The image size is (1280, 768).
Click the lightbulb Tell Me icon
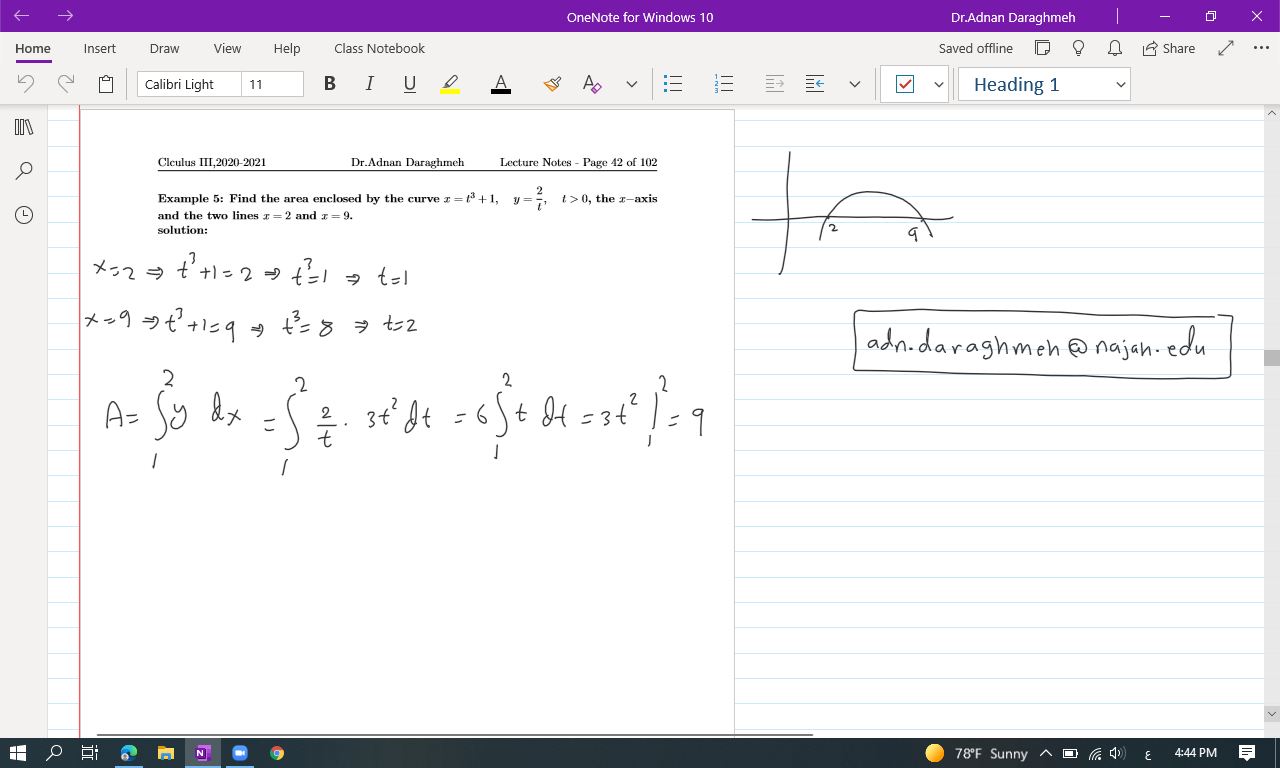click(x=1078, y=48)
